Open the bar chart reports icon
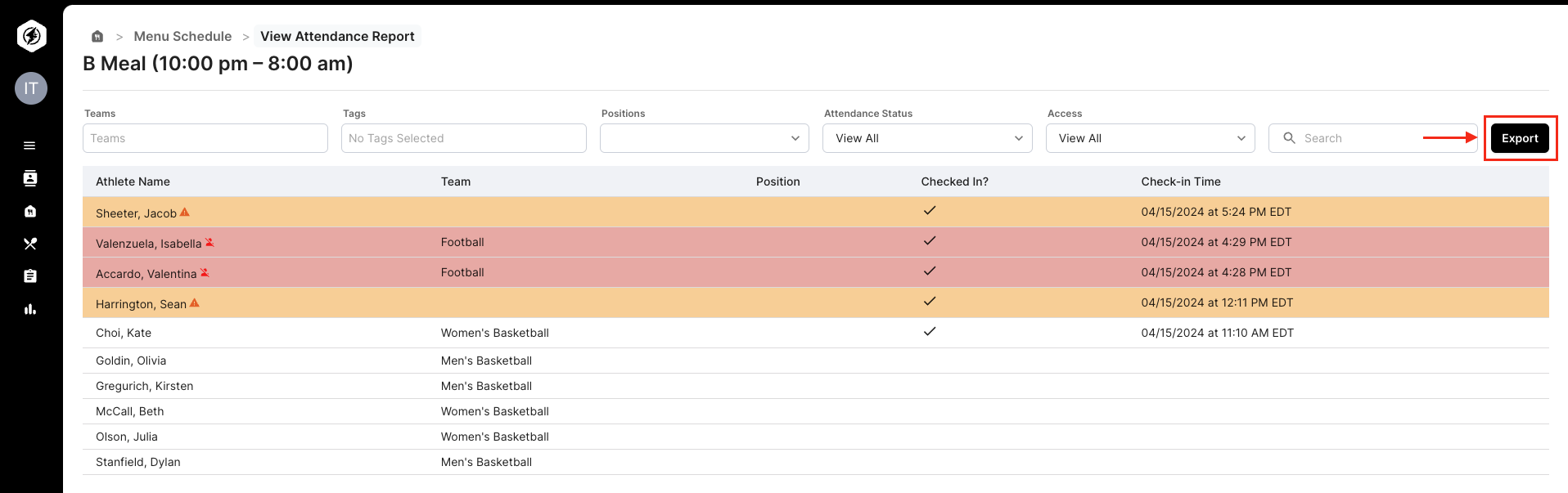 [30, 309]
